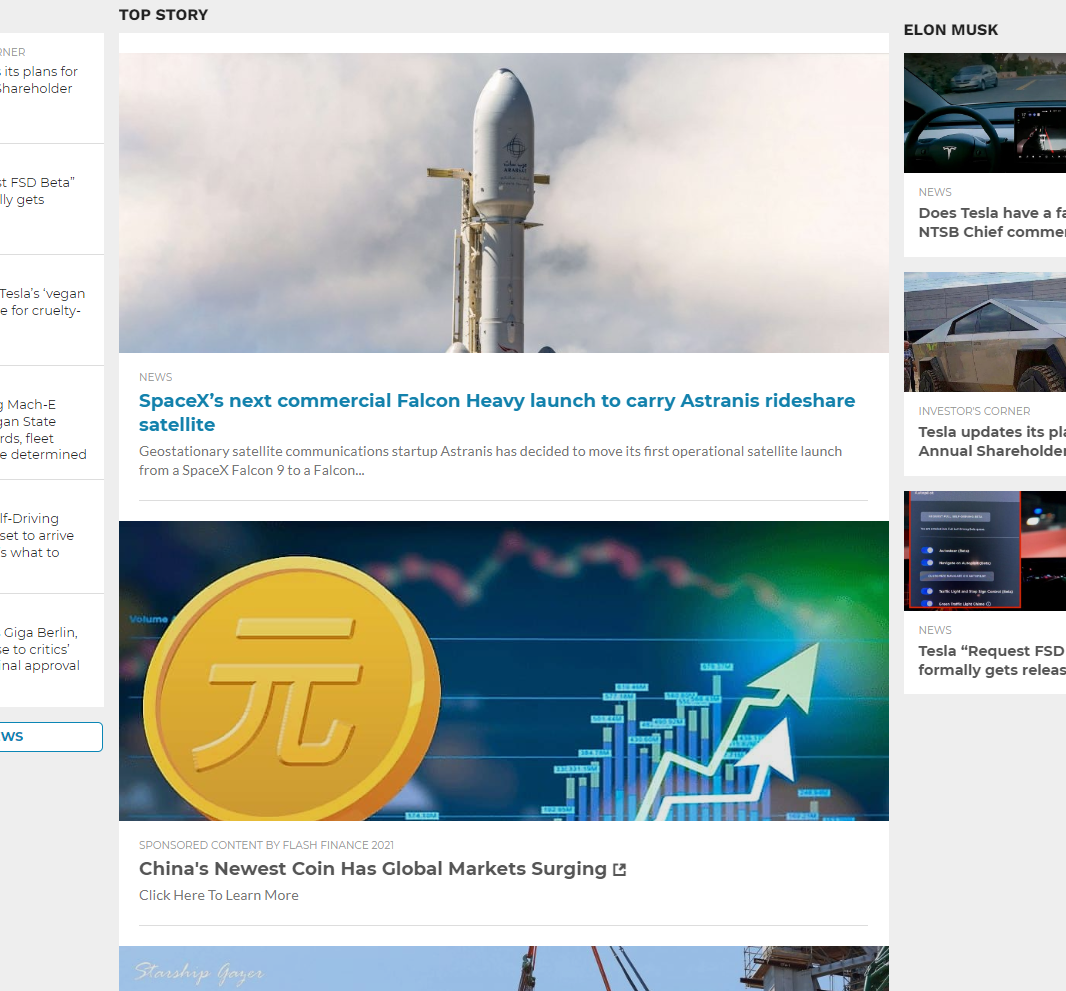Open the SpaceX Falcon Heavy launch headline
1066x991 pixels.
point(497,413)
